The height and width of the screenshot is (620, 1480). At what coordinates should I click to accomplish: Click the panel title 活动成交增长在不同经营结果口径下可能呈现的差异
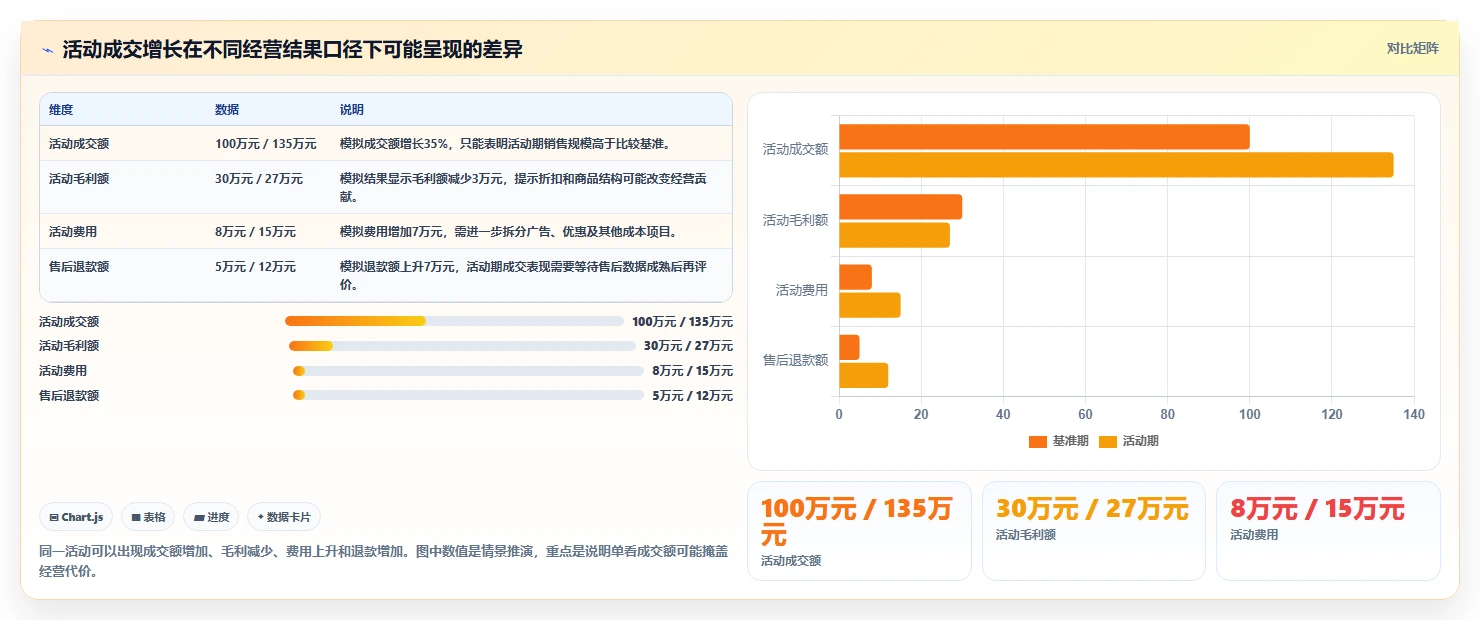[x=293, y=50]
